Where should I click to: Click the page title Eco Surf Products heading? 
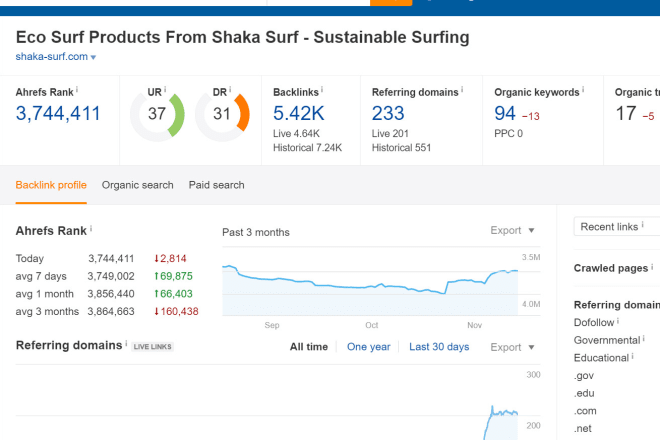click(242, 37)
